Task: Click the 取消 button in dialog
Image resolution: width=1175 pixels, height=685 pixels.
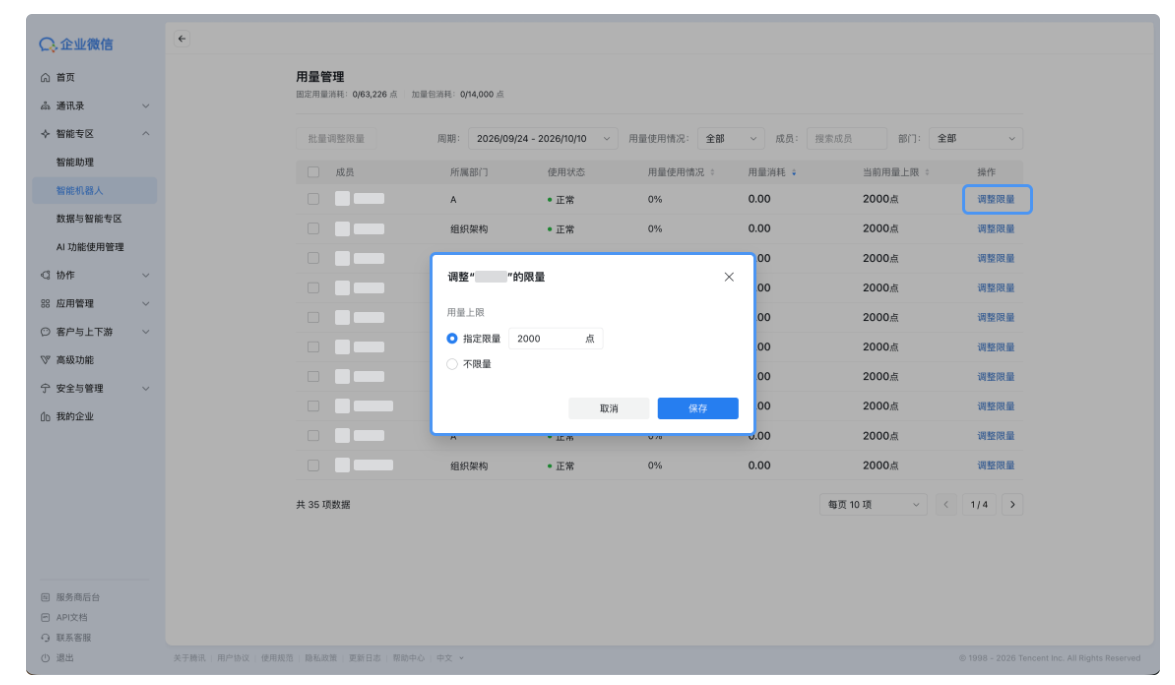Action: (608, 408)
